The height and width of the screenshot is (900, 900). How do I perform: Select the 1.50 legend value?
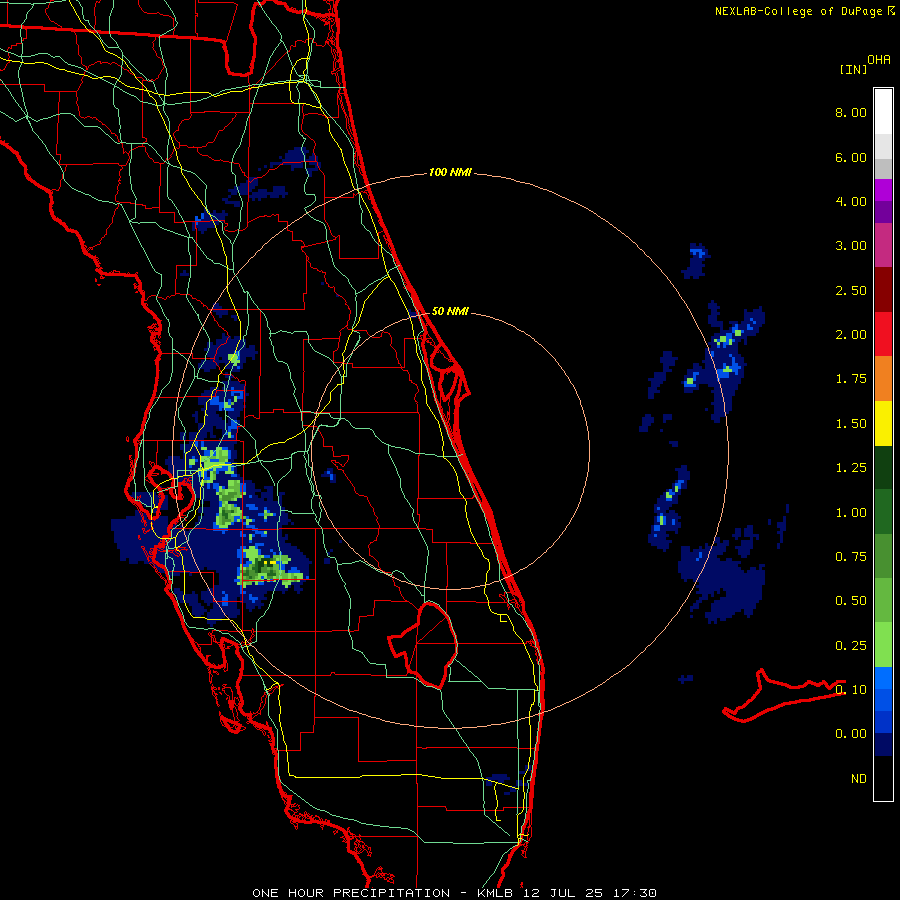pyautogui.click(x=851, y=424)
